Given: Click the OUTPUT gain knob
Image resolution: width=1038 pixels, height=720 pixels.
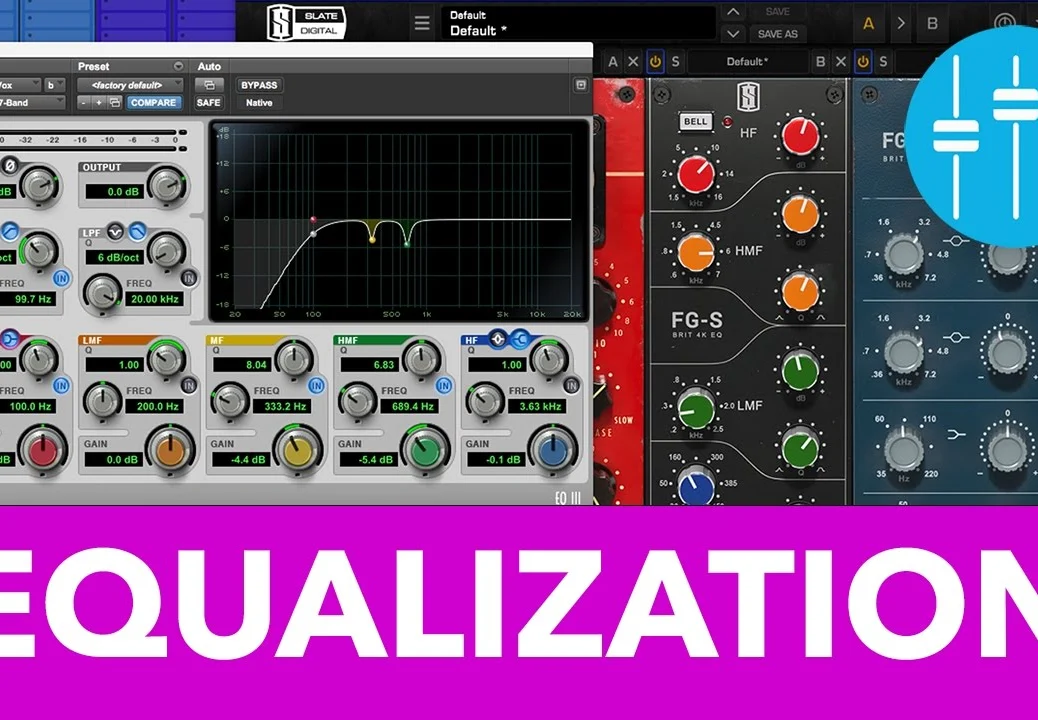Looking at the screenshot, I should (166, 185).
